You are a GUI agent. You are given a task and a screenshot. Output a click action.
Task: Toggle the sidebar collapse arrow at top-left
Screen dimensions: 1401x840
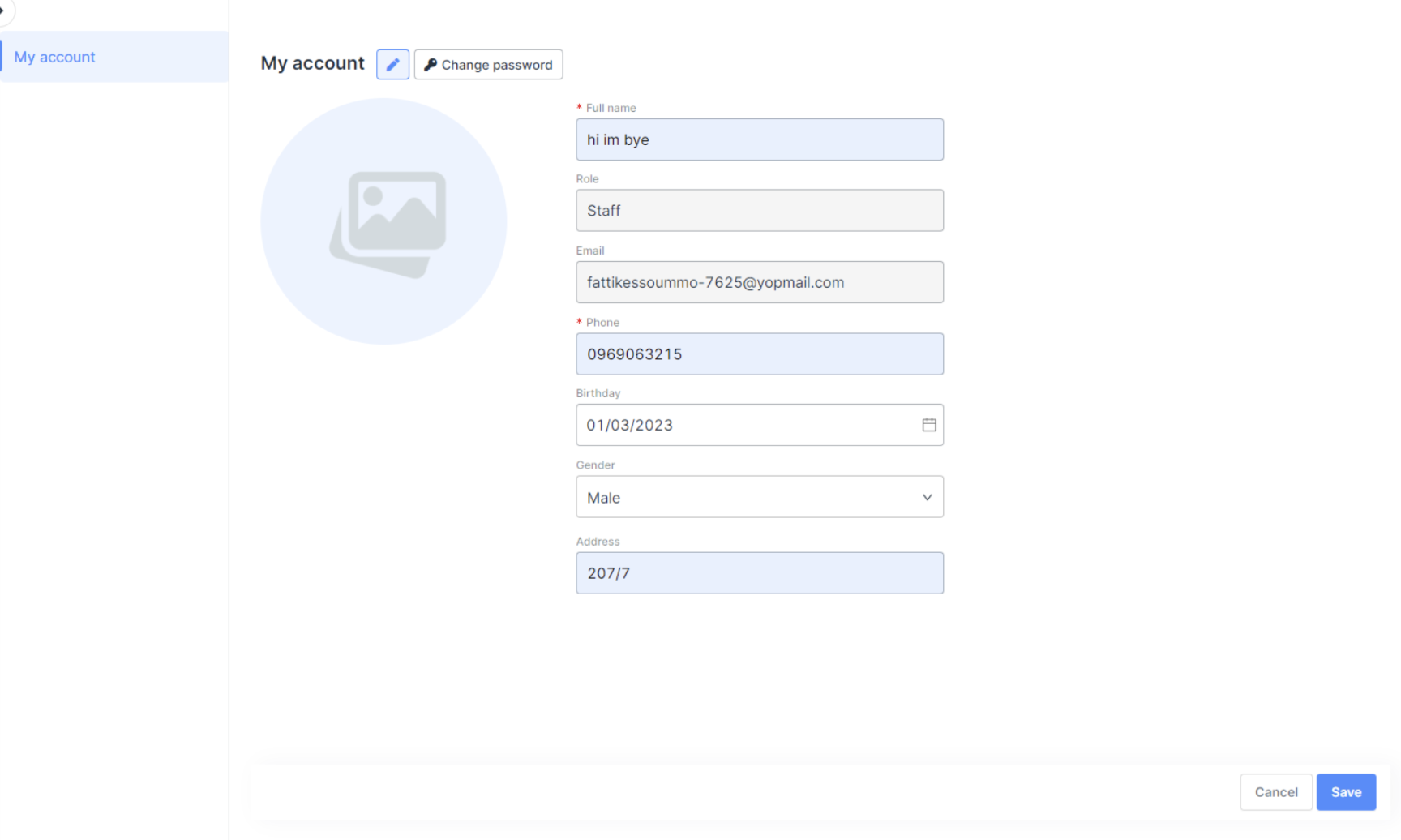3,11
